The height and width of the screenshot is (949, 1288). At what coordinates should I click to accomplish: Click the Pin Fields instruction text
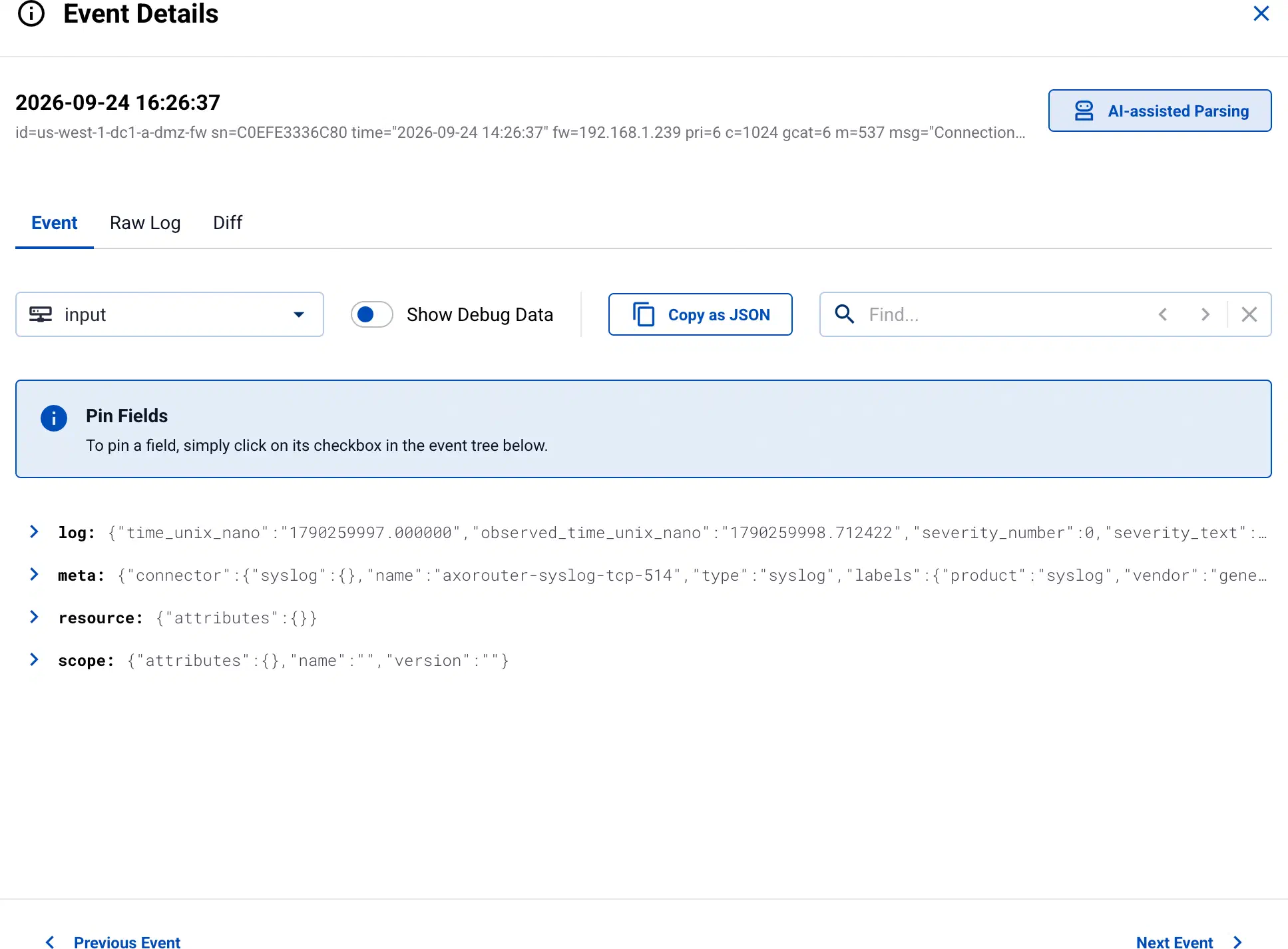[317, 446]
